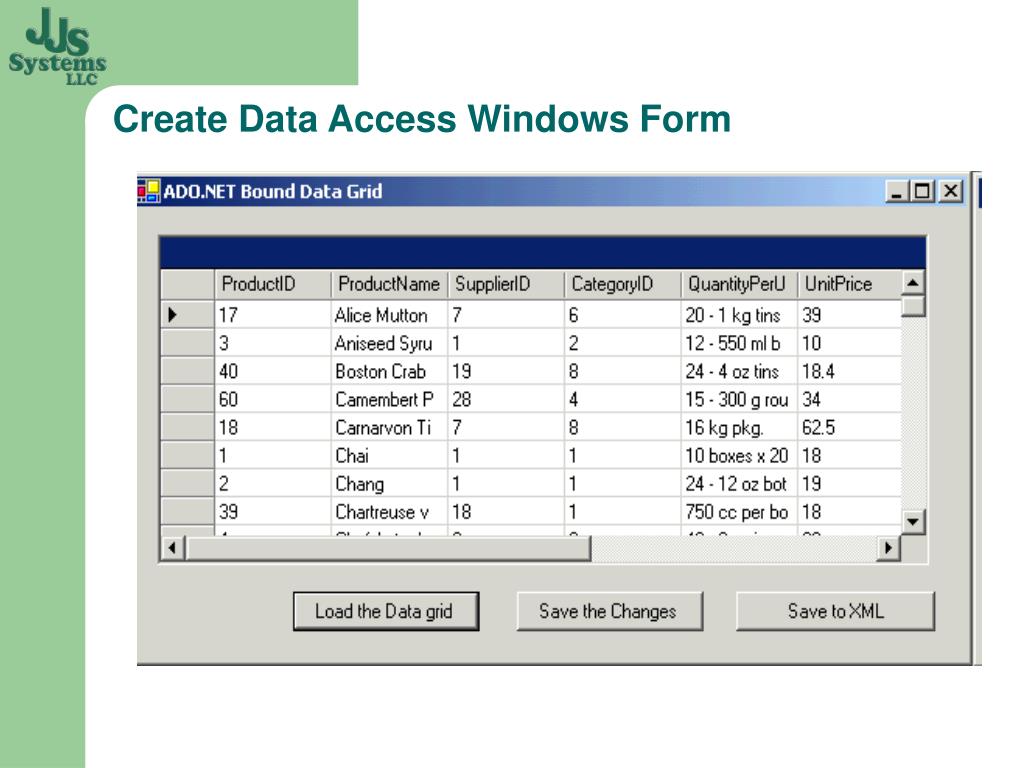Image resolution: width=1024 pixels, height=768 pixels.
Task: Click the Load the Data grid button
Action: click(x=385, y=611)
